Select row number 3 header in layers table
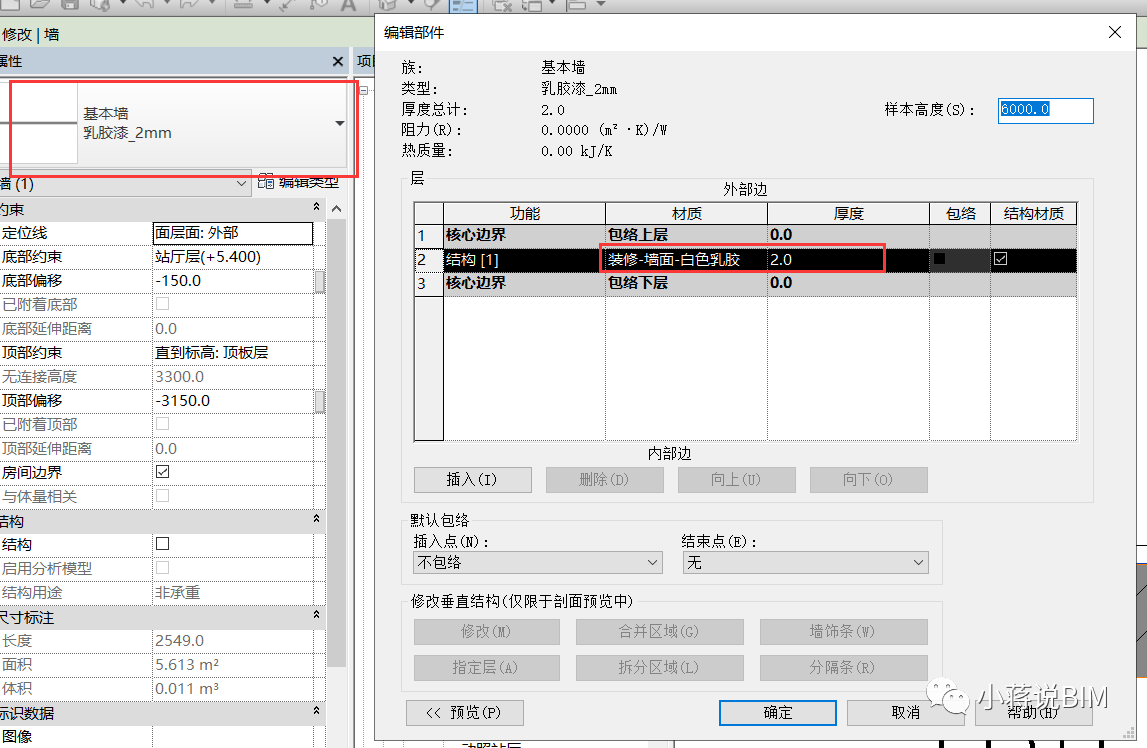This screenshot has height=748, width=1147. (429, 284)
